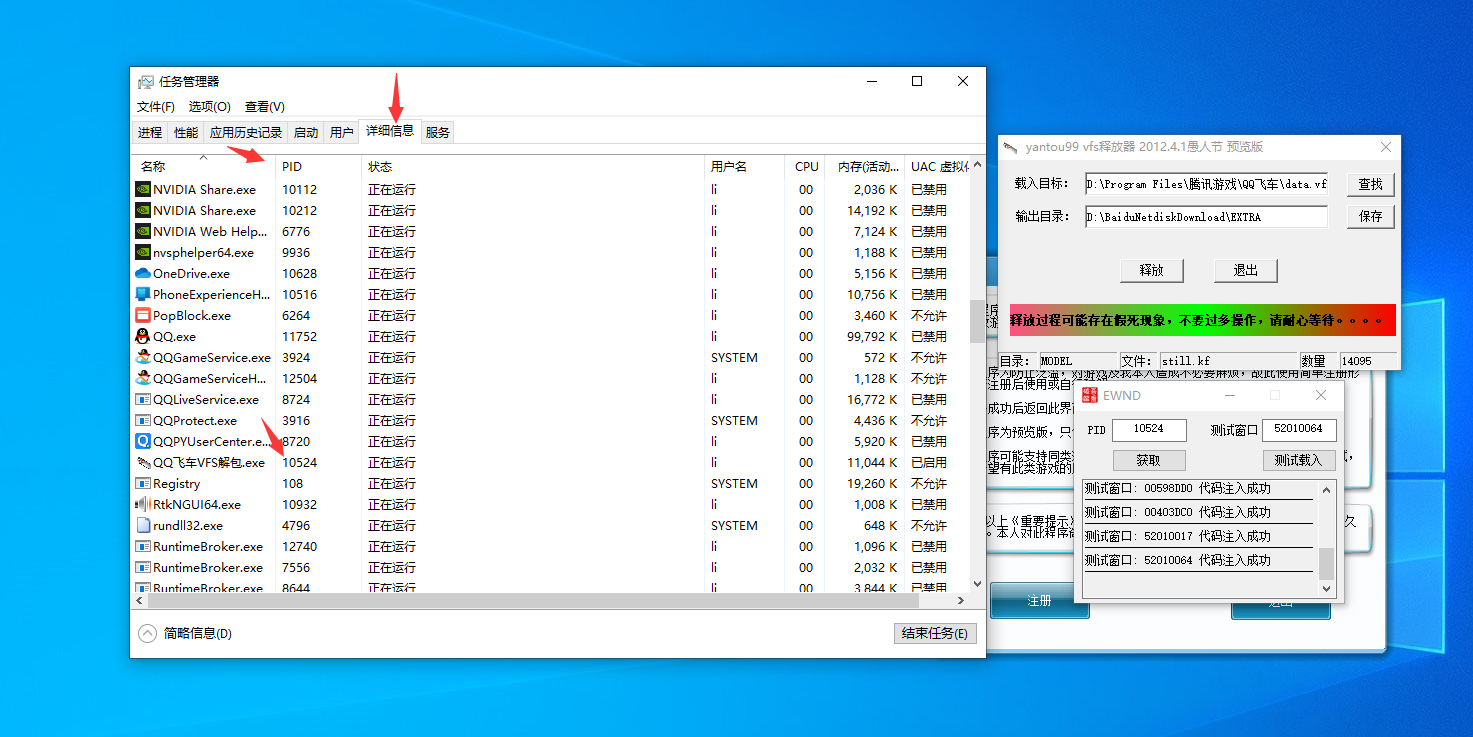
Task: Click the 释放 button
Action: [1152, 270]
